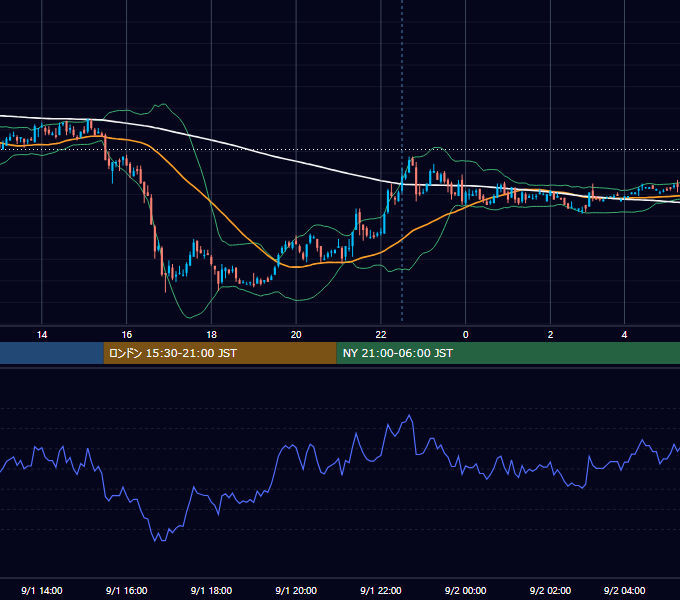Viewport: 680px width, 600px height.
Task: Click the 9/2 04:00 label on oscillator axis
Action: (624, 590)
